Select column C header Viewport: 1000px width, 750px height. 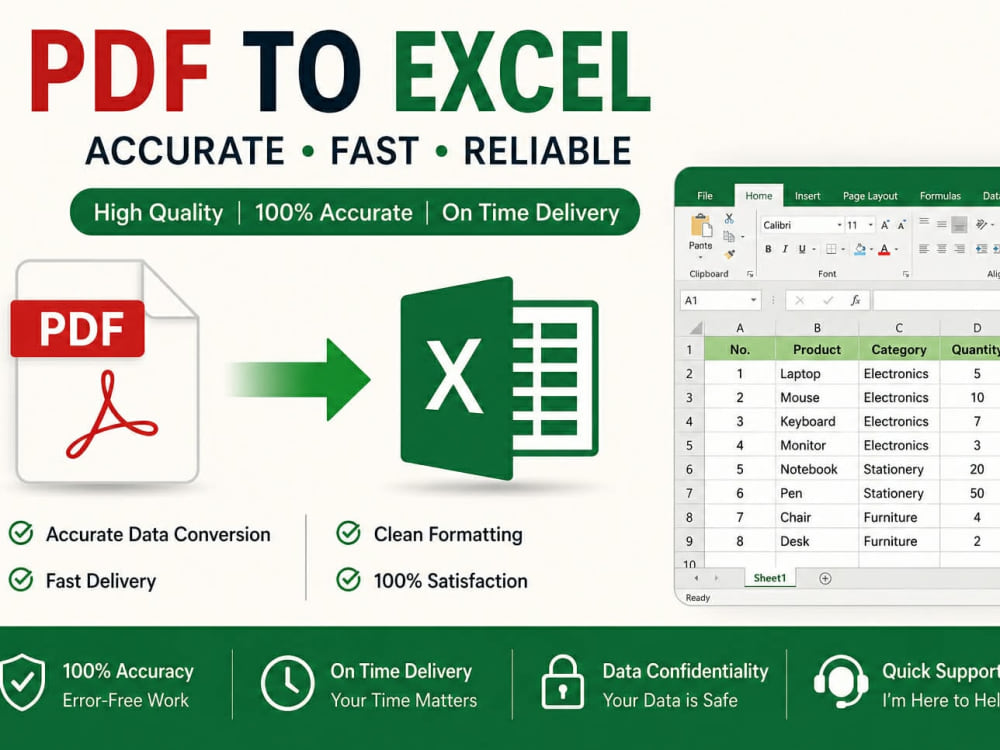[899, 328]
